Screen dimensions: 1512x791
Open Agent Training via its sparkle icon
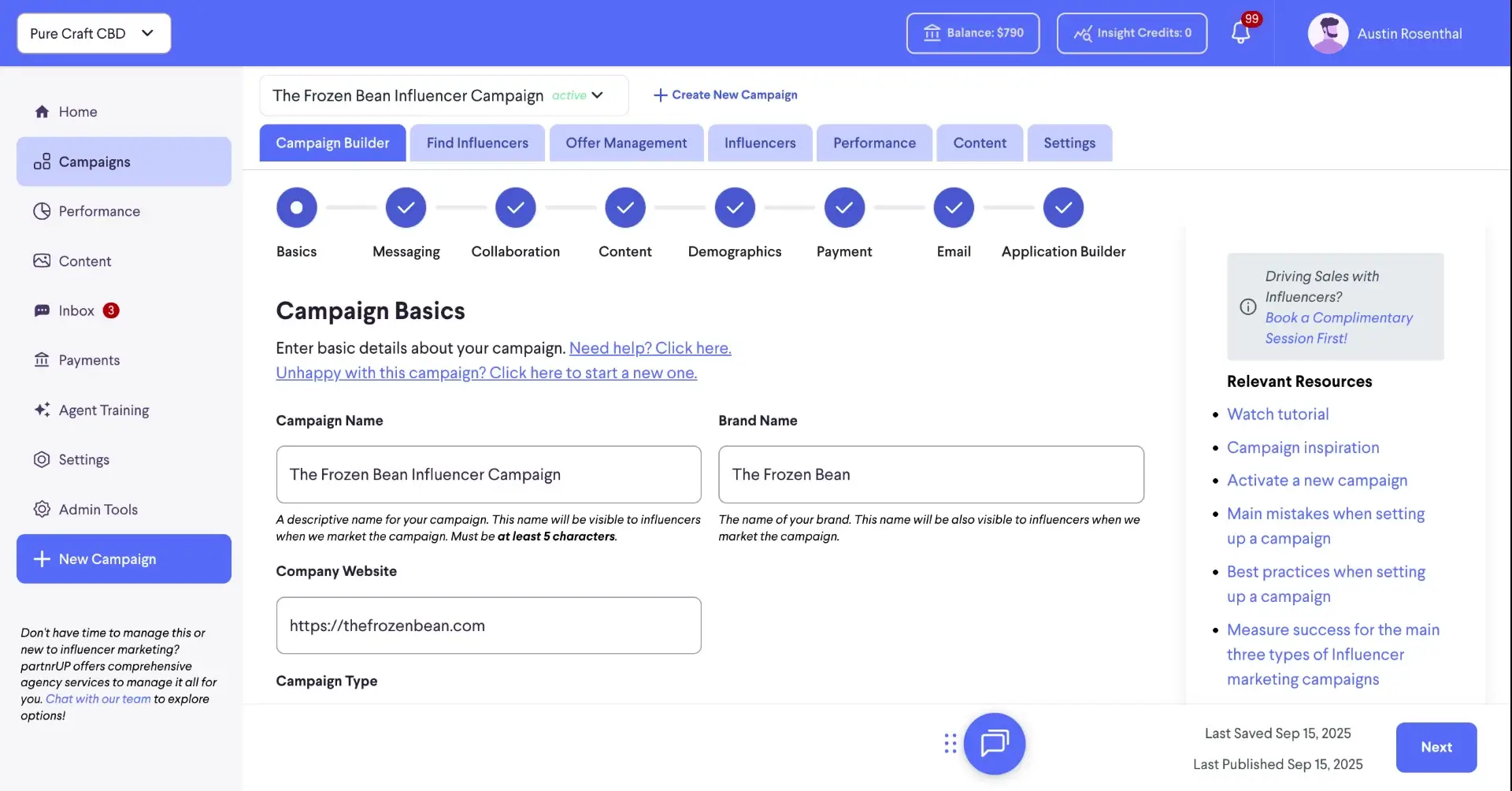[42, 410]
